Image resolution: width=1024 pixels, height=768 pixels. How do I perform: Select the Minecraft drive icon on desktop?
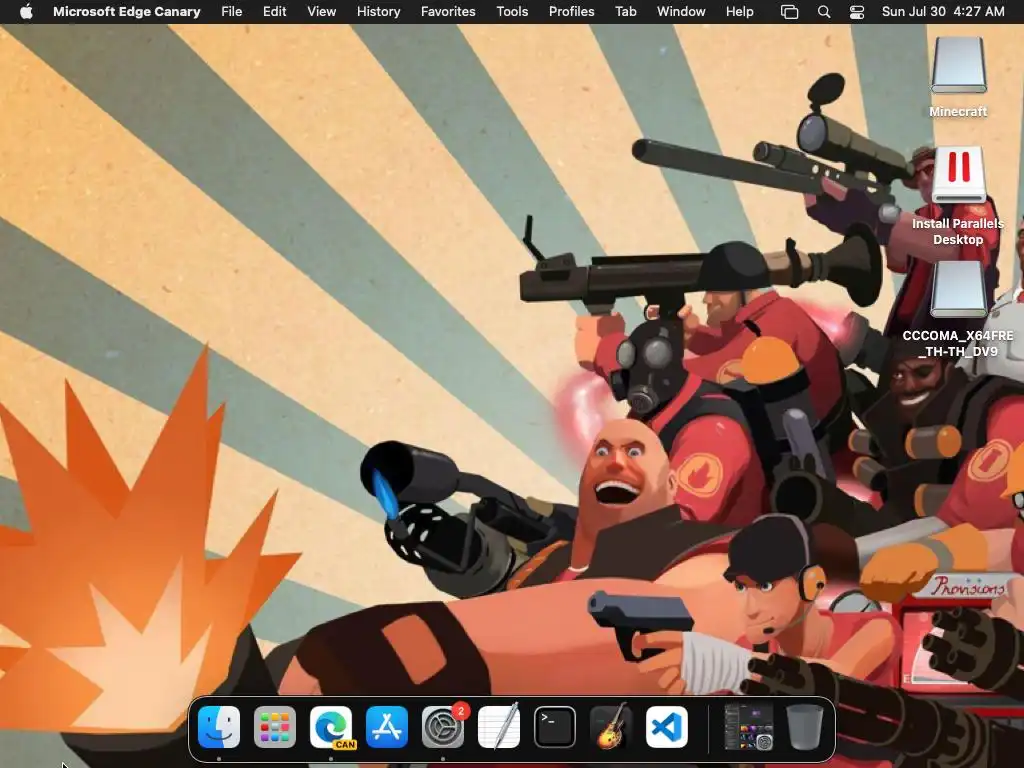[x=958, y=65]
